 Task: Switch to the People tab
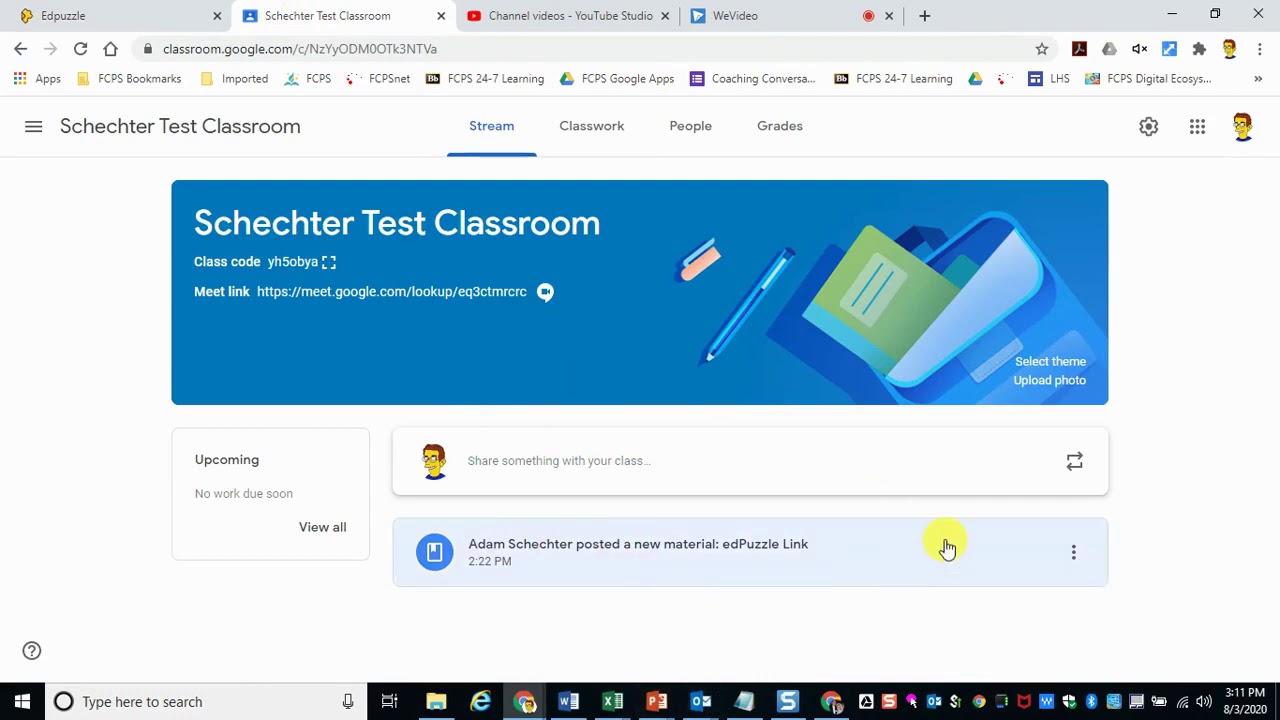[x=691, y=126]
